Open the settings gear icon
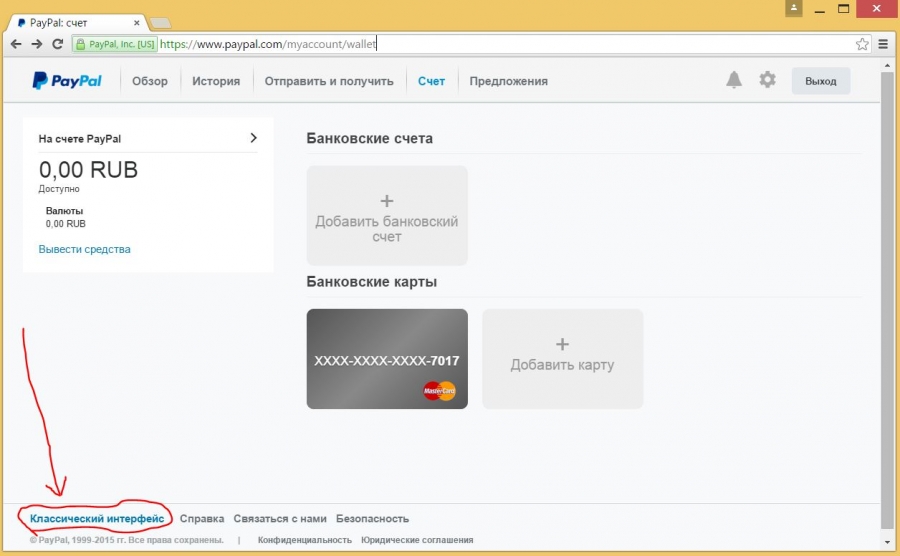 pos(767,80)
